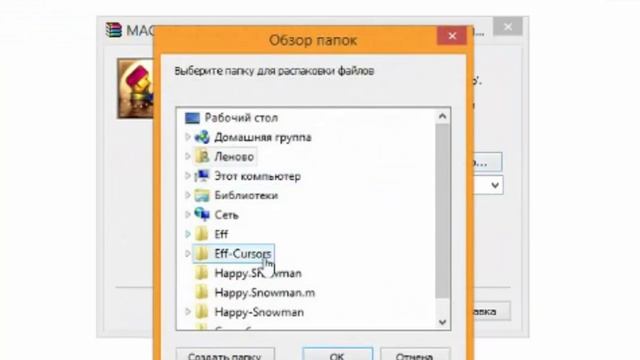The image size is (640, 360).
Task: Select the Леново folder label
Action: (234, 157)
